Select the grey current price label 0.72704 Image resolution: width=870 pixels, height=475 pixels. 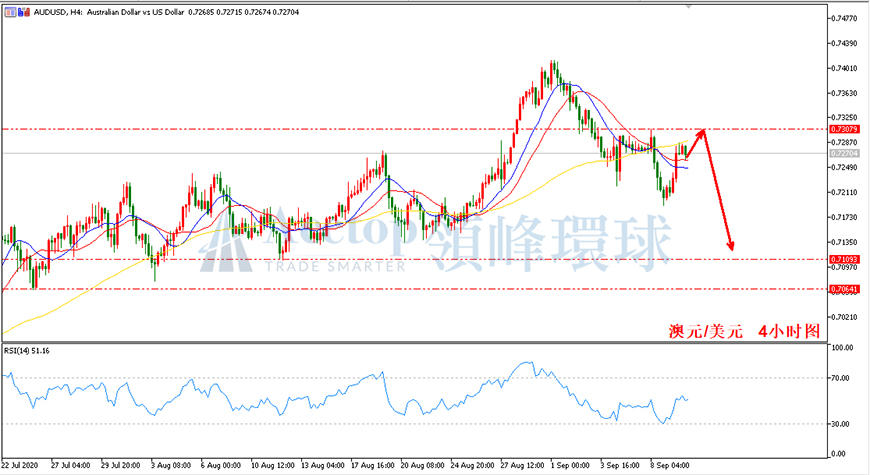844,153
